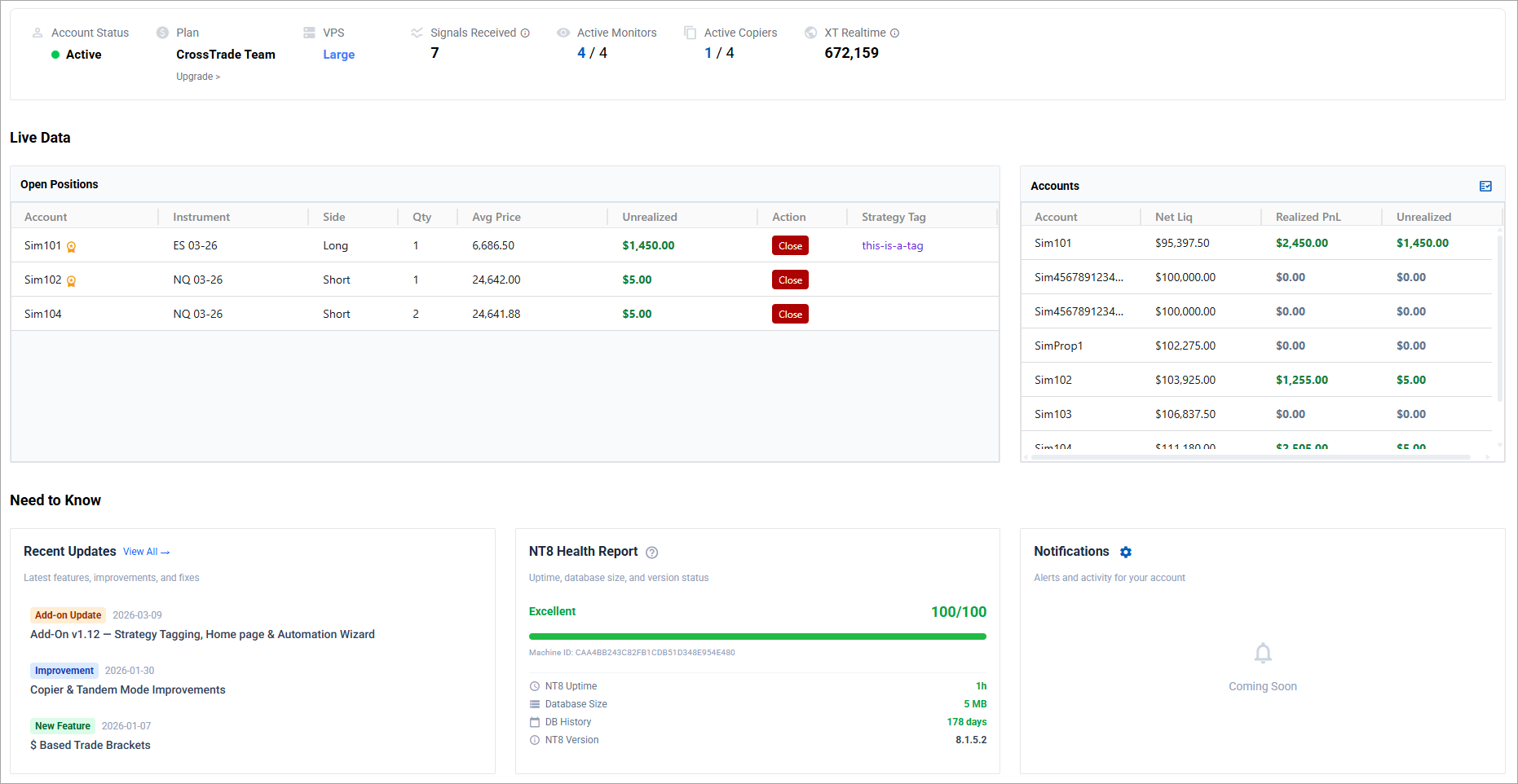1518x784 pixels.
Task: Open the Accounts panel layout icon
Action: tap(1485, 187)
